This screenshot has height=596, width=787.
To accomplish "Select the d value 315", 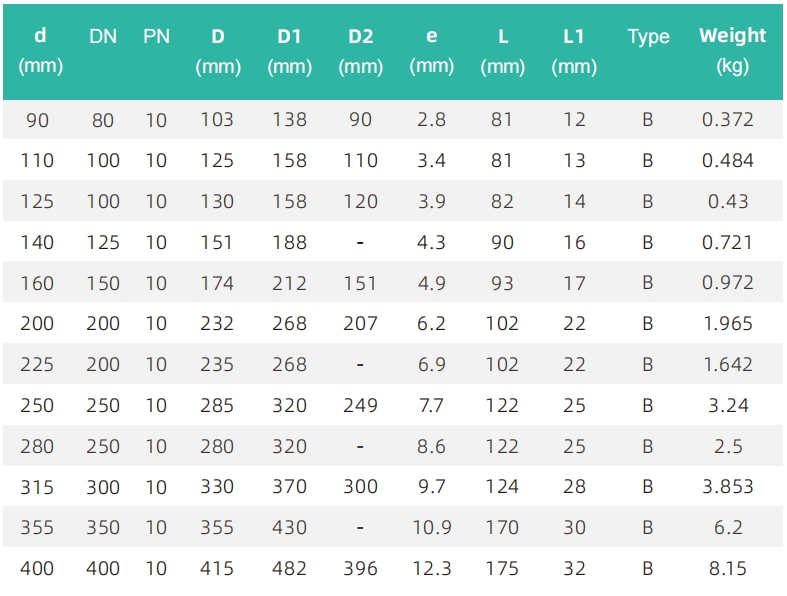I will pyautogui.click(x=37, y=487).
